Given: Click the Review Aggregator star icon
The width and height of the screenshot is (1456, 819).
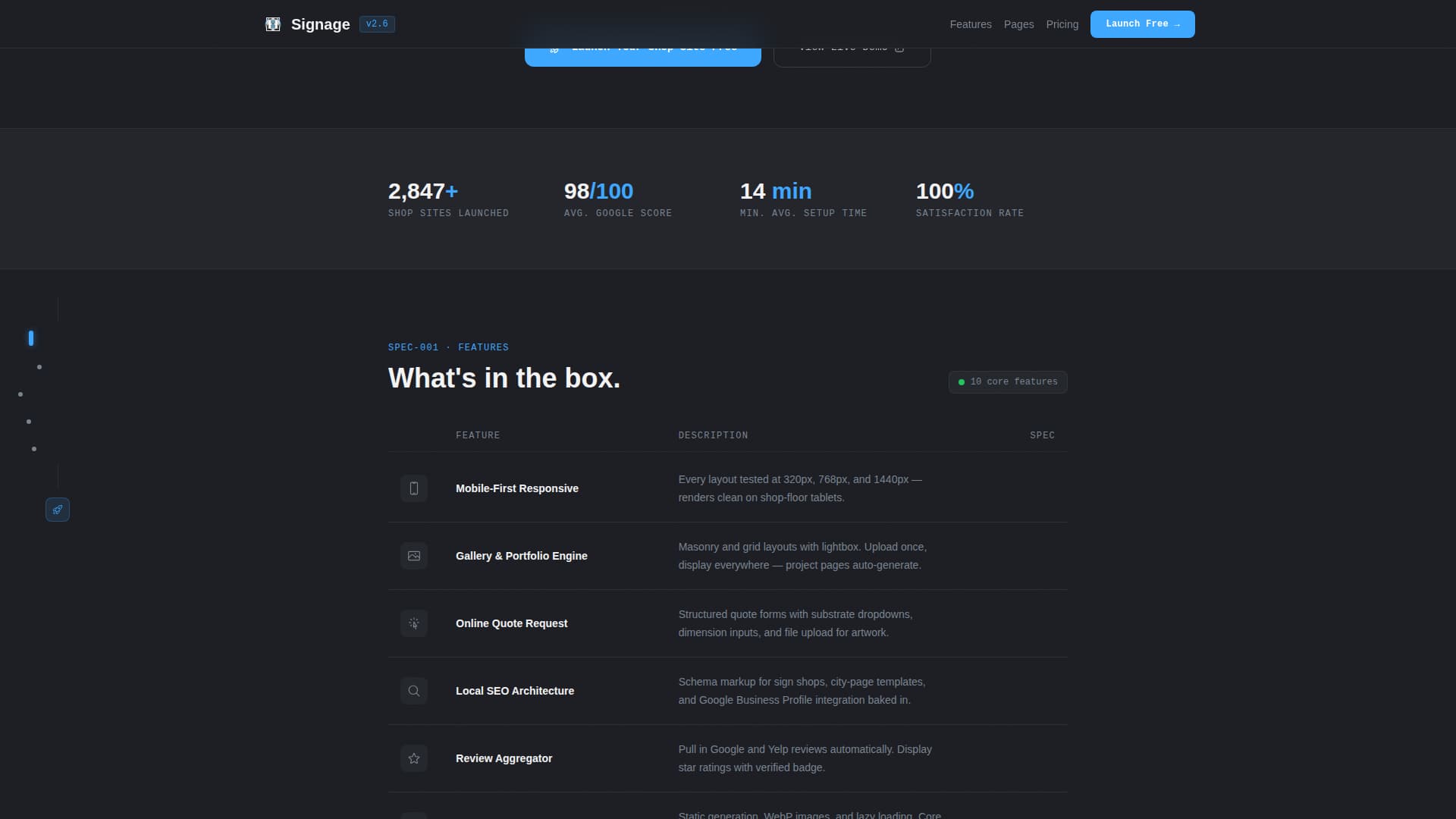Looking at the screenshot, I should (x=414, y=758).
